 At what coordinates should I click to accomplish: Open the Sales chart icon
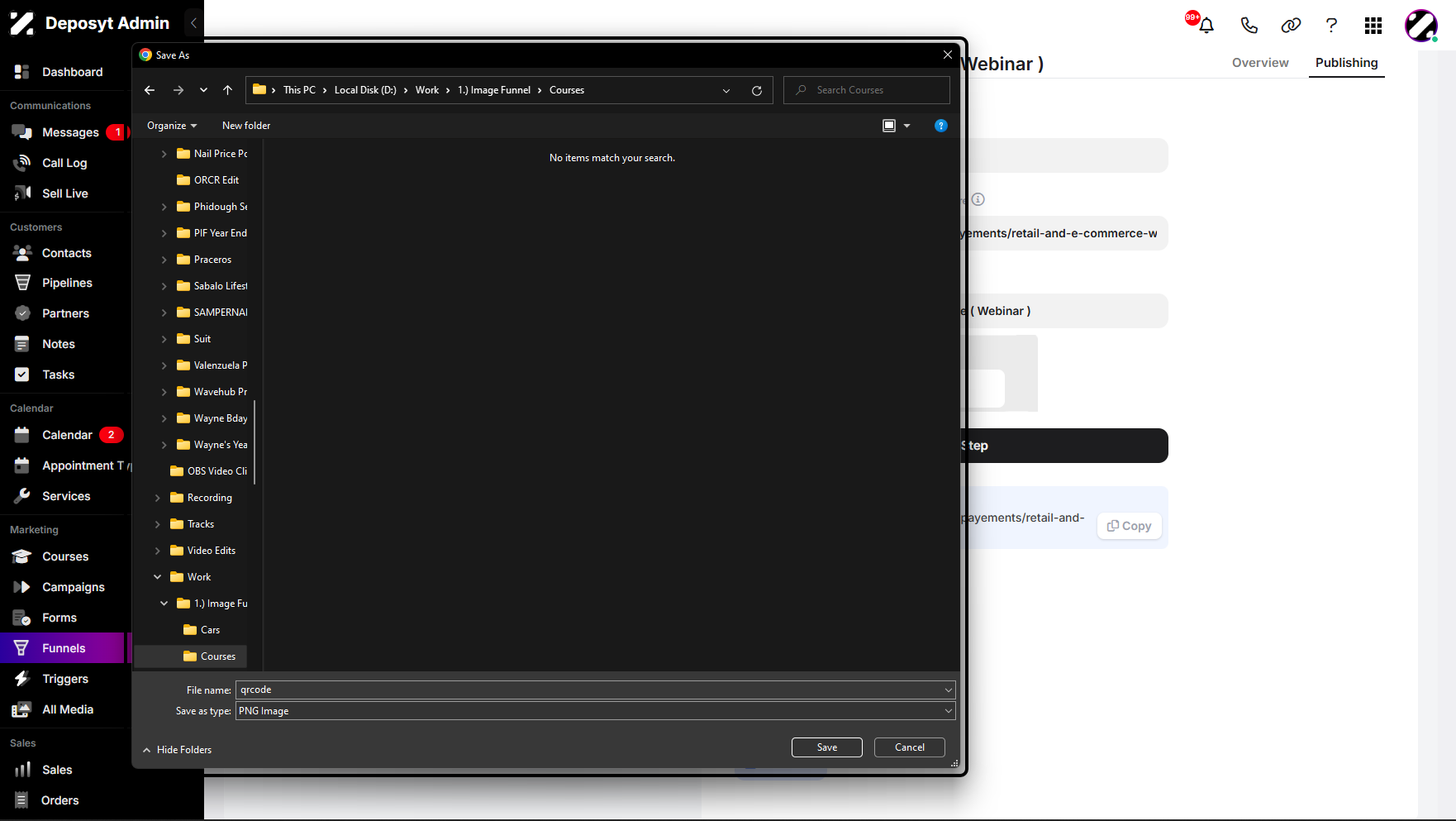click(x=22, y=770)
